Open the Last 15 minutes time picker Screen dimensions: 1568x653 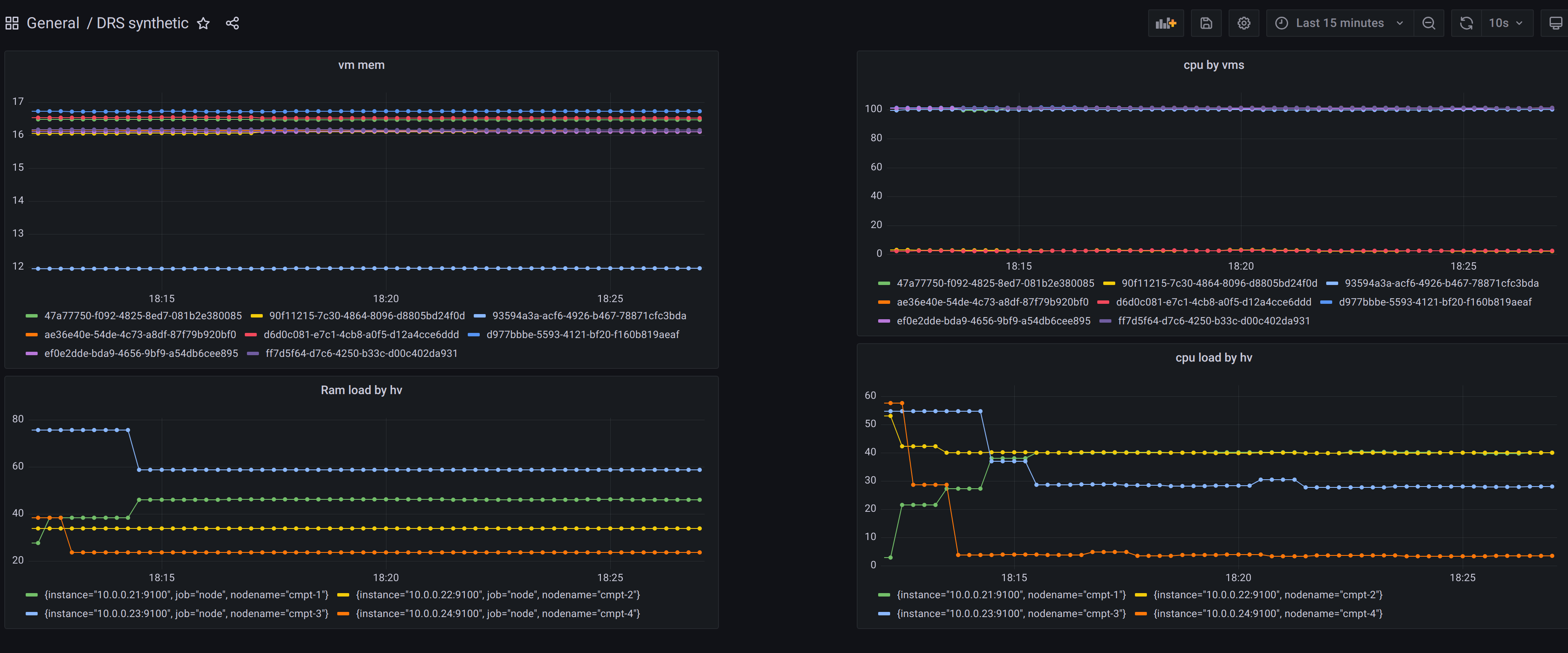(x=1339, y=23)
